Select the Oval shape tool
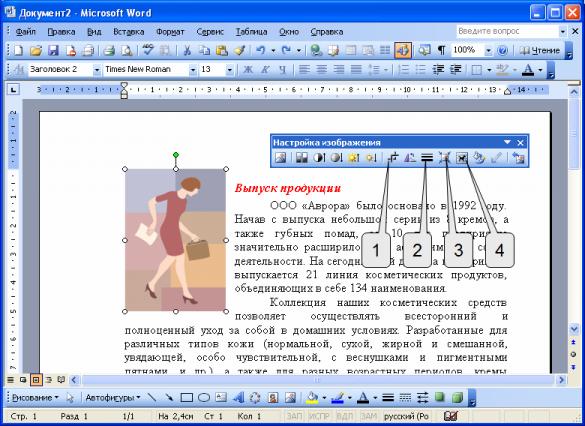The width and height of the screenshot is (585, 426). 204,398
